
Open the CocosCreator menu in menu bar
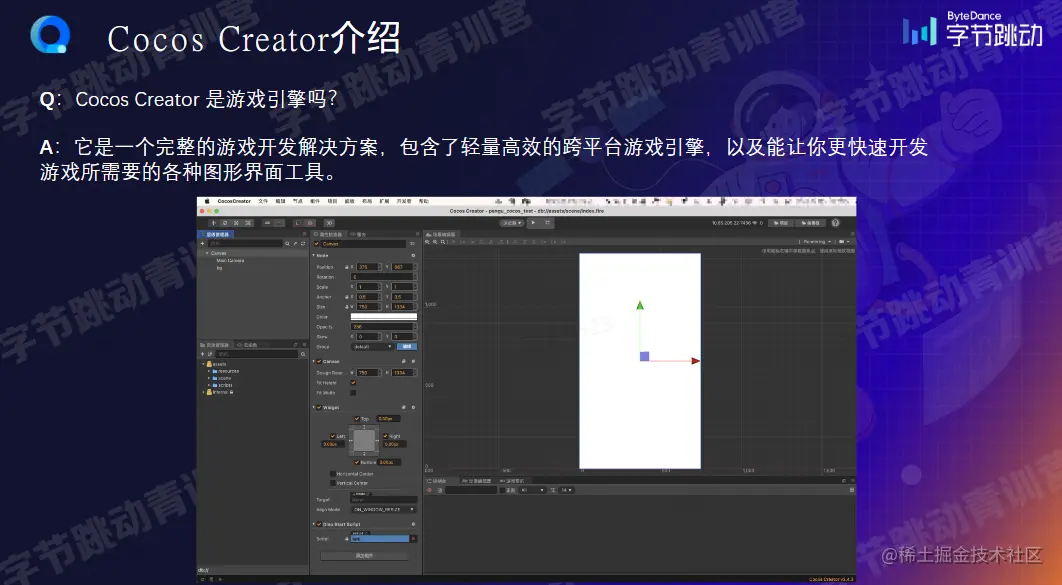pyautogui.click(x=234, y=201)
